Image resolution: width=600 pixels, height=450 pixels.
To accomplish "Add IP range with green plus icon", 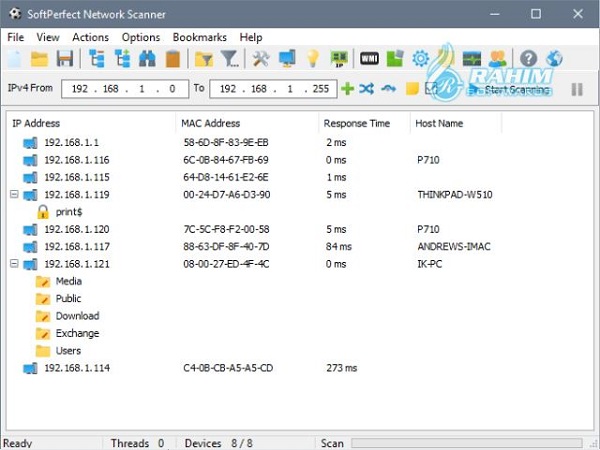I will click(347, 89).
